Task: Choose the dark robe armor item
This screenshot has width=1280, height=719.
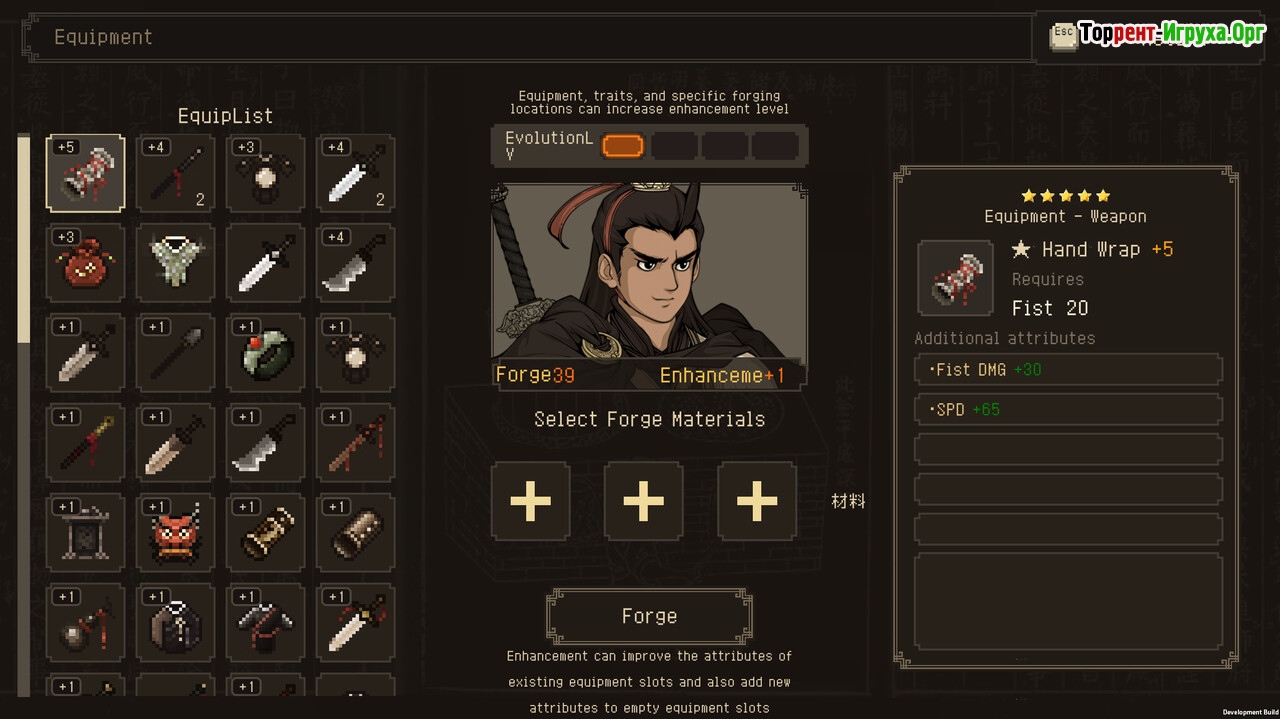Action: (x=175, y=623)
